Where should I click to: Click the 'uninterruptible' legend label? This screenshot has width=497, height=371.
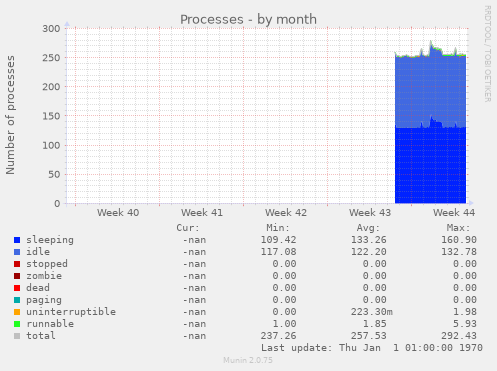pyautogui.click(x=71, y=312)
